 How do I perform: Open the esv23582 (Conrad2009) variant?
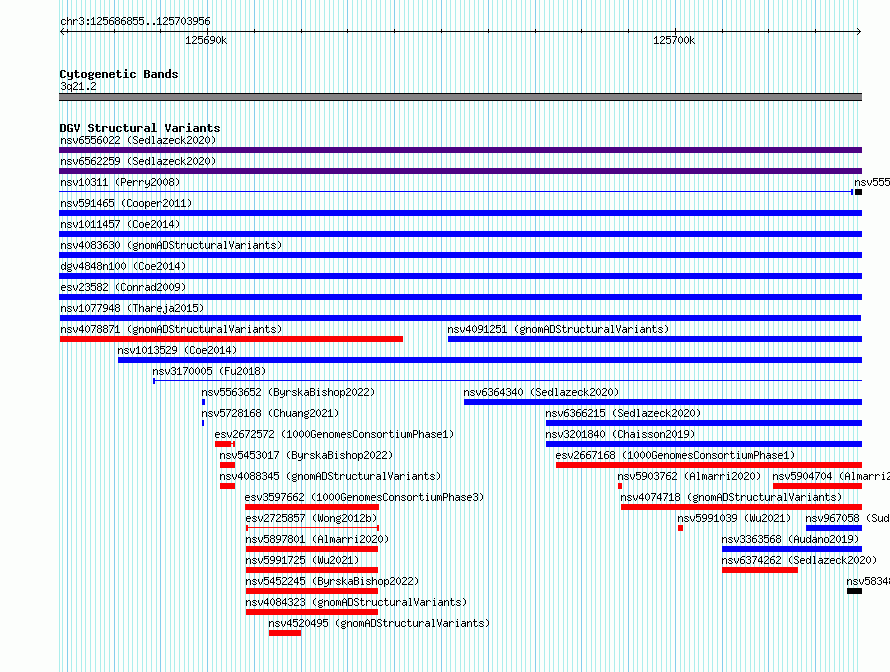pyautogui.click(x=123, y=287)
